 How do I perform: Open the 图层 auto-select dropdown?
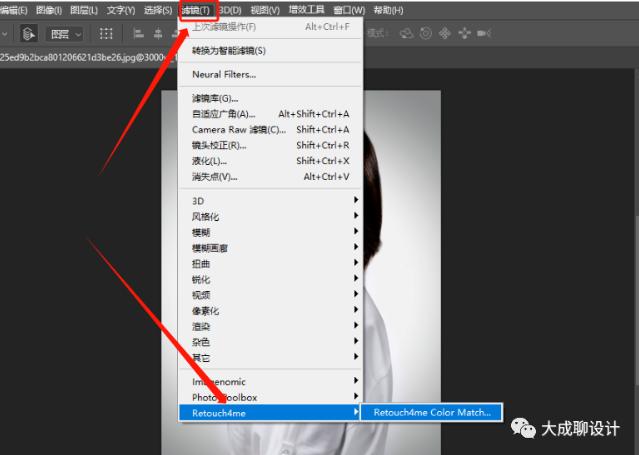click(65, 34)
